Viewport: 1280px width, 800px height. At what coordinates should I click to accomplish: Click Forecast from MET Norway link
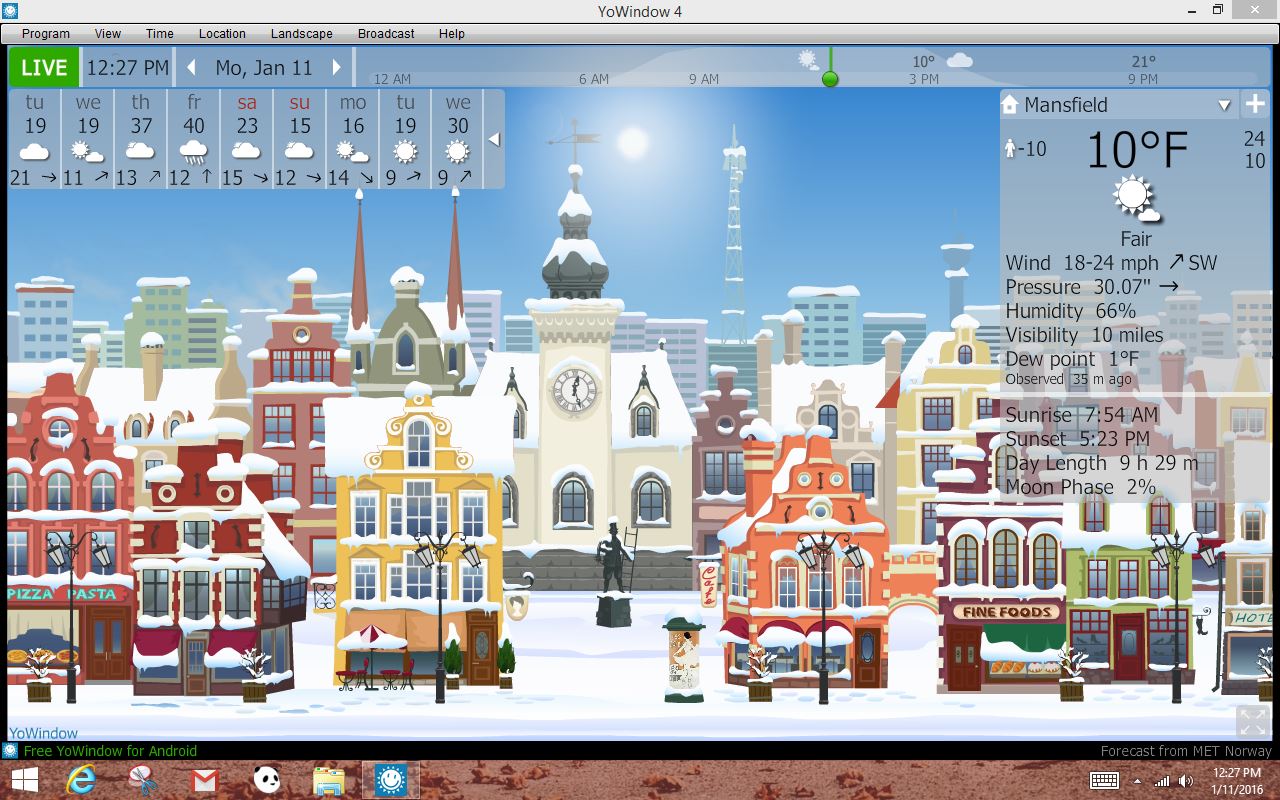[1186, 751]
